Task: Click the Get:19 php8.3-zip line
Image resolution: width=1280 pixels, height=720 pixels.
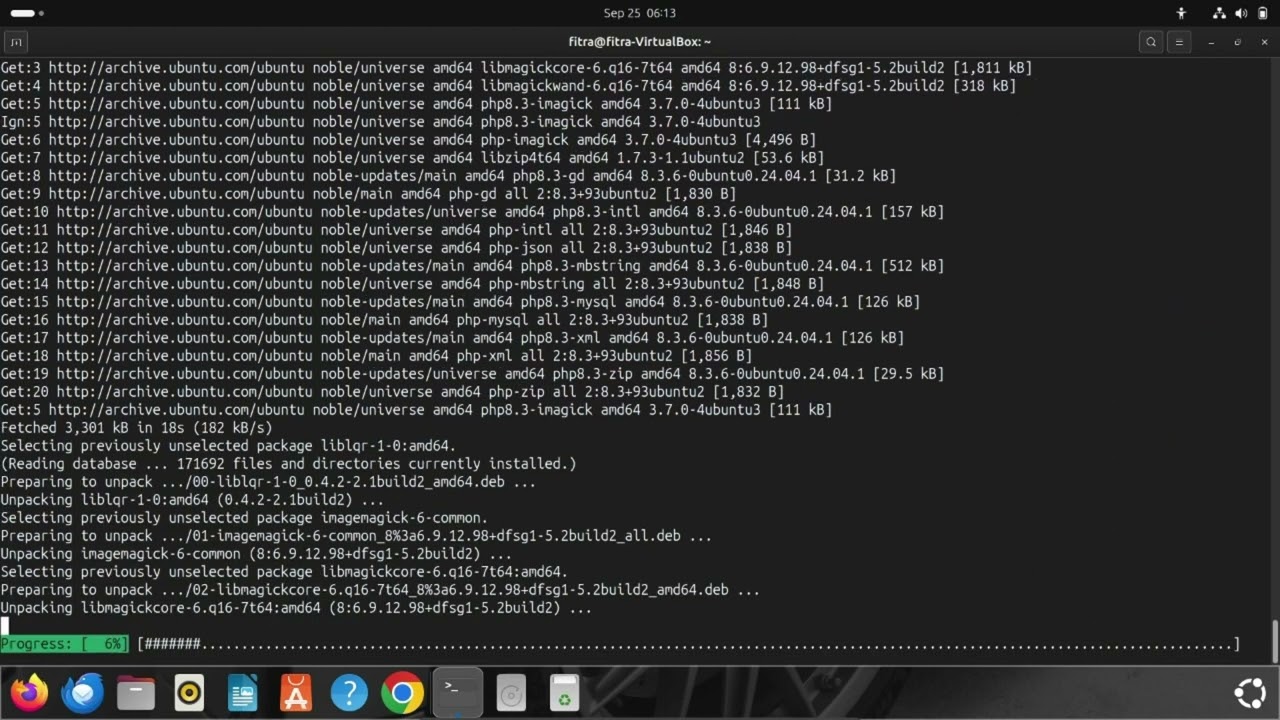Action: coord(472,374)
